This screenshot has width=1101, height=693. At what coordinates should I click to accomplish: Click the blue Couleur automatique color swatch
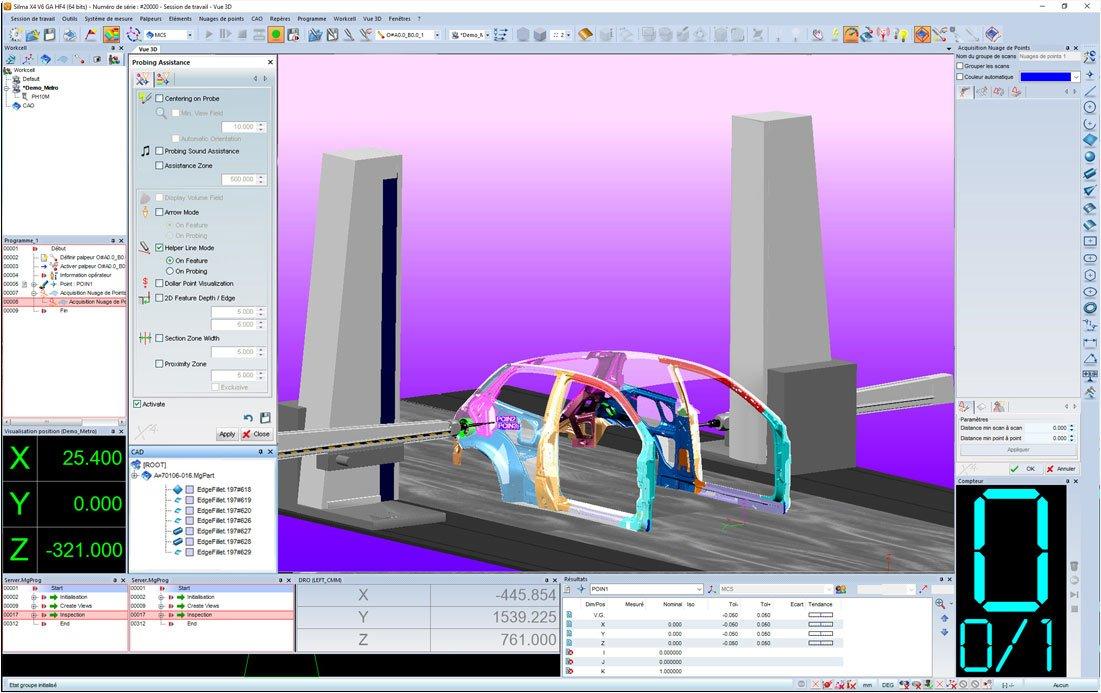coord(1046,77)
